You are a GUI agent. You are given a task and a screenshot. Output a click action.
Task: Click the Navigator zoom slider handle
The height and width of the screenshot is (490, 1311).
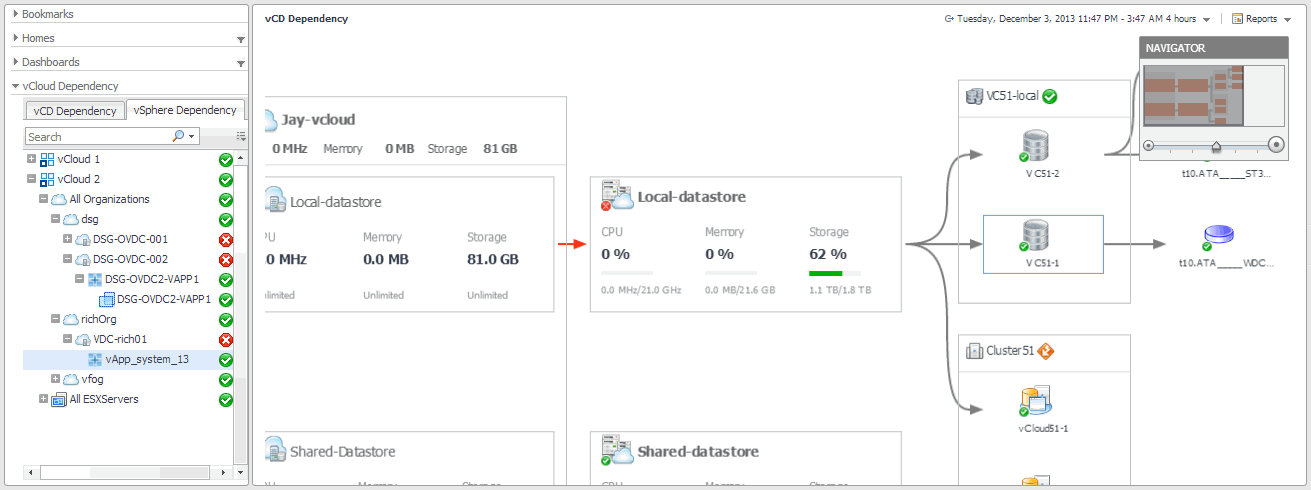[x=1216, y=146]
